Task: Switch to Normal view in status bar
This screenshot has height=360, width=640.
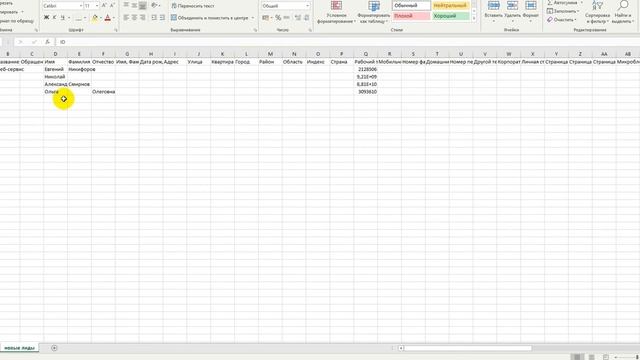Action: pyautogui.click(x=577, y=357)
